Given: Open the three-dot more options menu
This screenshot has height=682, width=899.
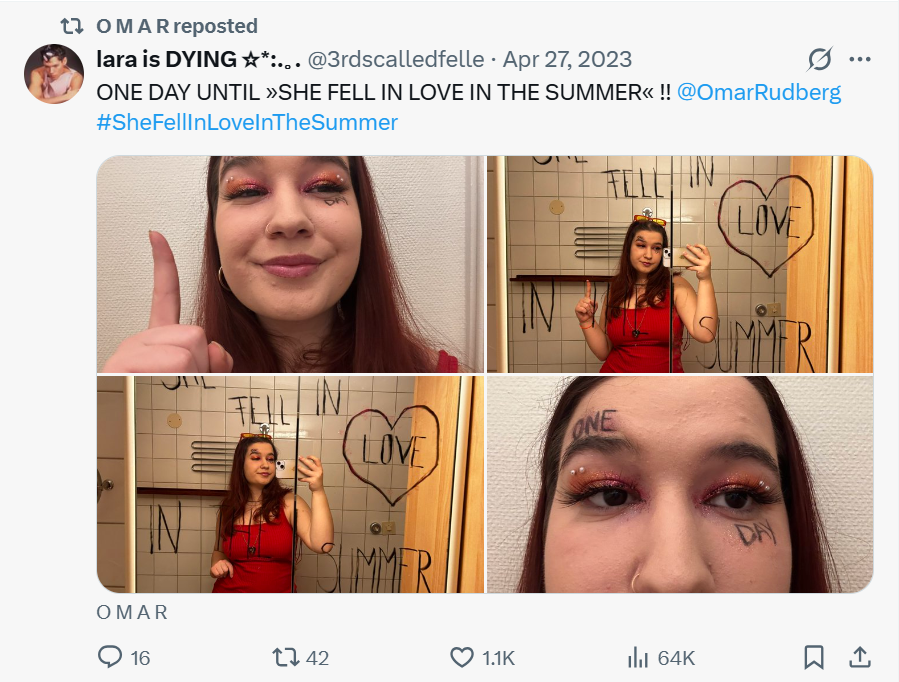Looking at the screenshot, I should point(860,60).
